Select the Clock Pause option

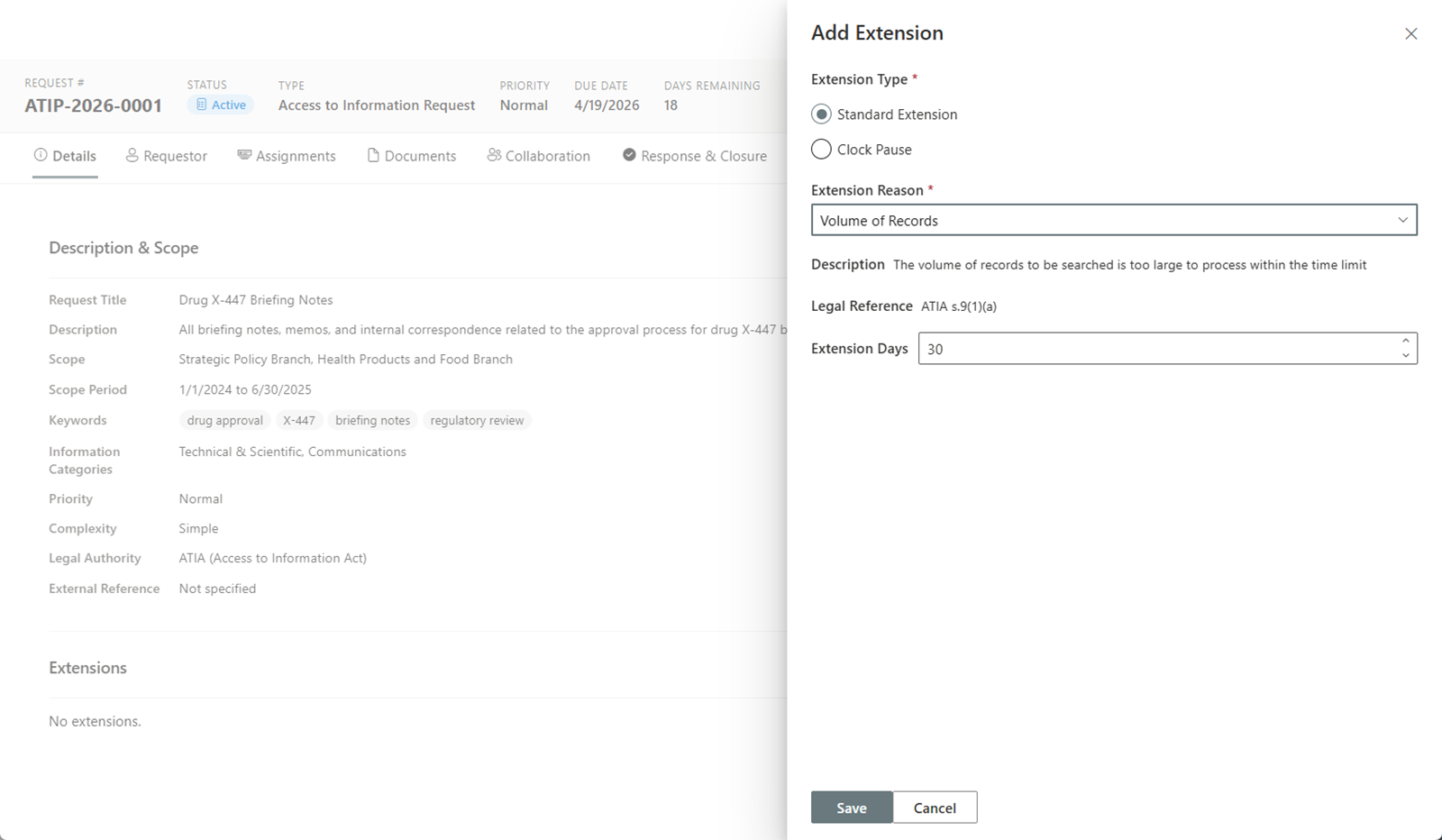point(820,149)
